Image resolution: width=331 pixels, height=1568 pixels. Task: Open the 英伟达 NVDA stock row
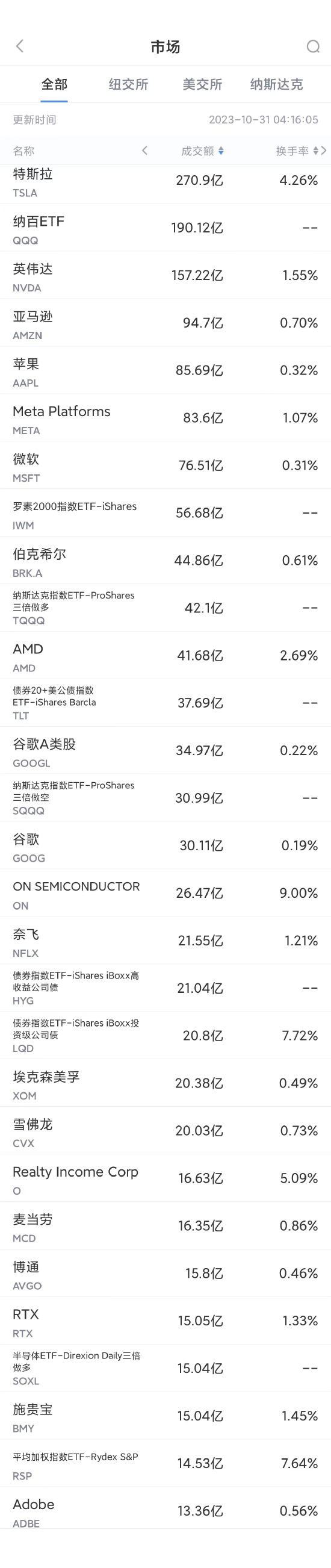coord(165,275)
